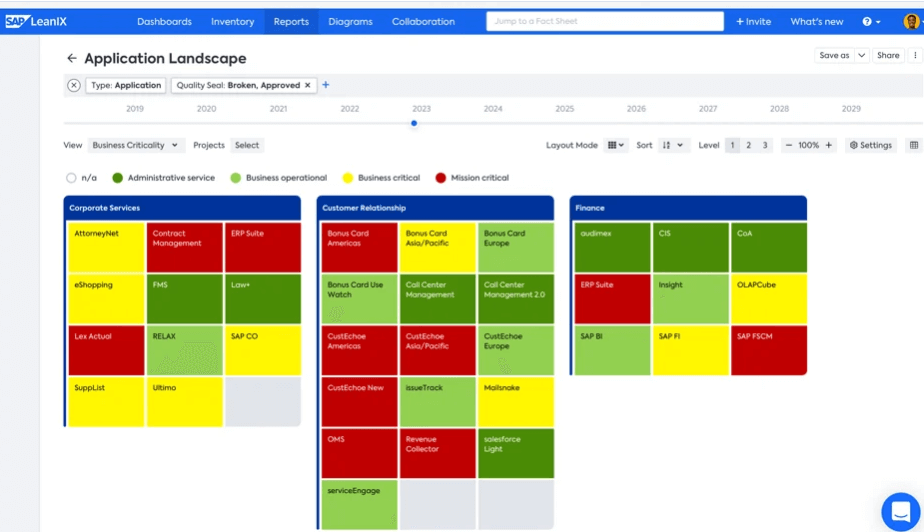Select level 3 view

coord(765,145)
